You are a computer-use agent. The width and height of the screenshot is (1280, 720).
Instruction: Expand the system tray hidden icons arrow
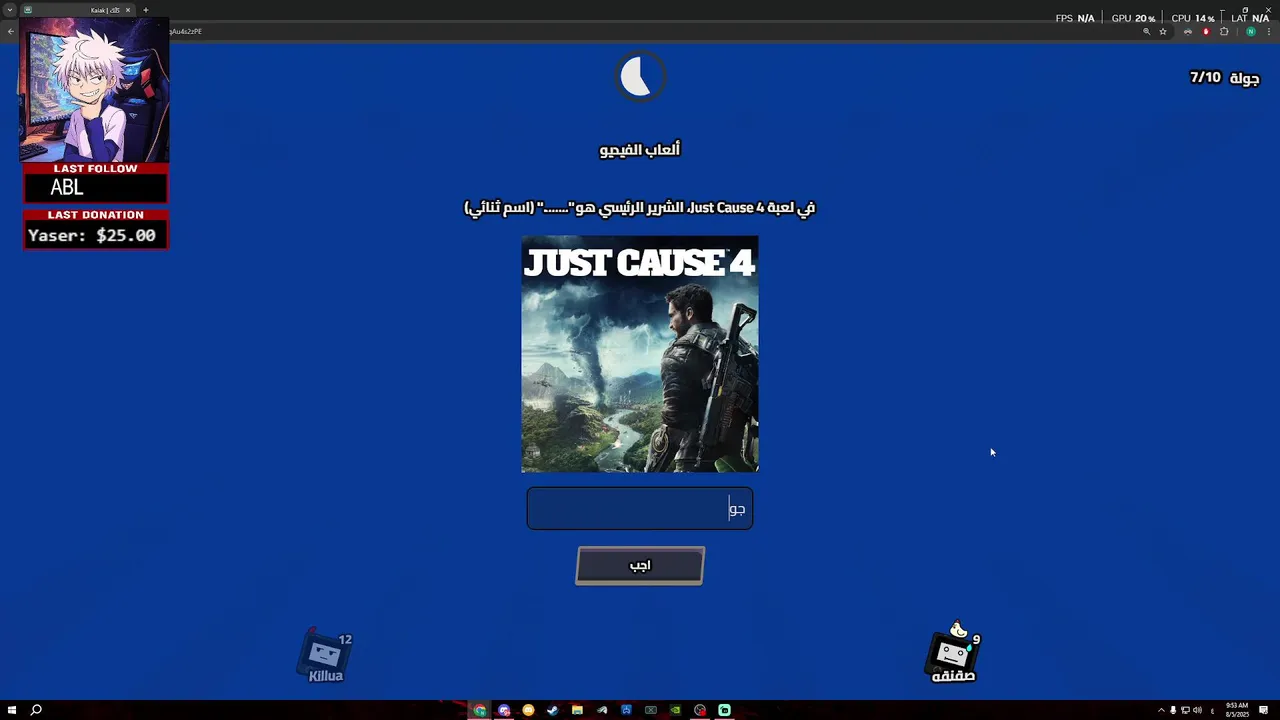tap(1161, 710)
